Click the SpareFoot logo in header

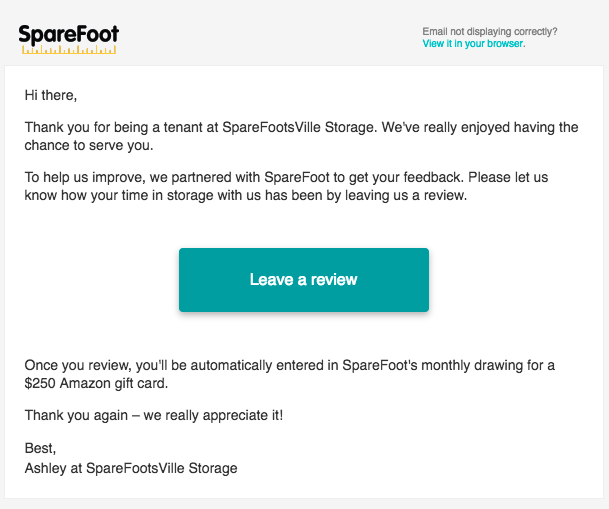click(x=69, y=39)
